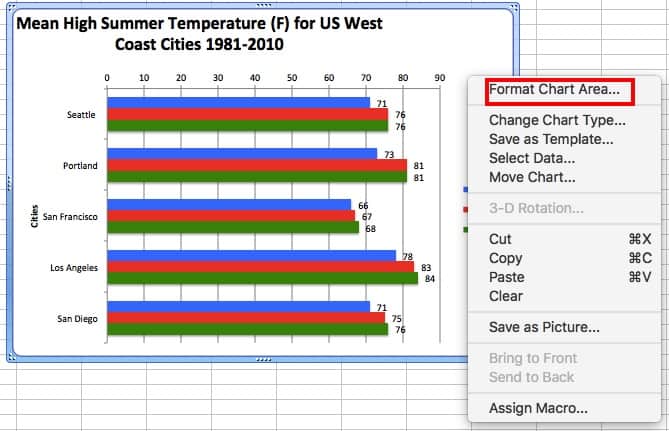Select the data label showing 84
Screen dimensions: 669x431
[x=430, y=279]
